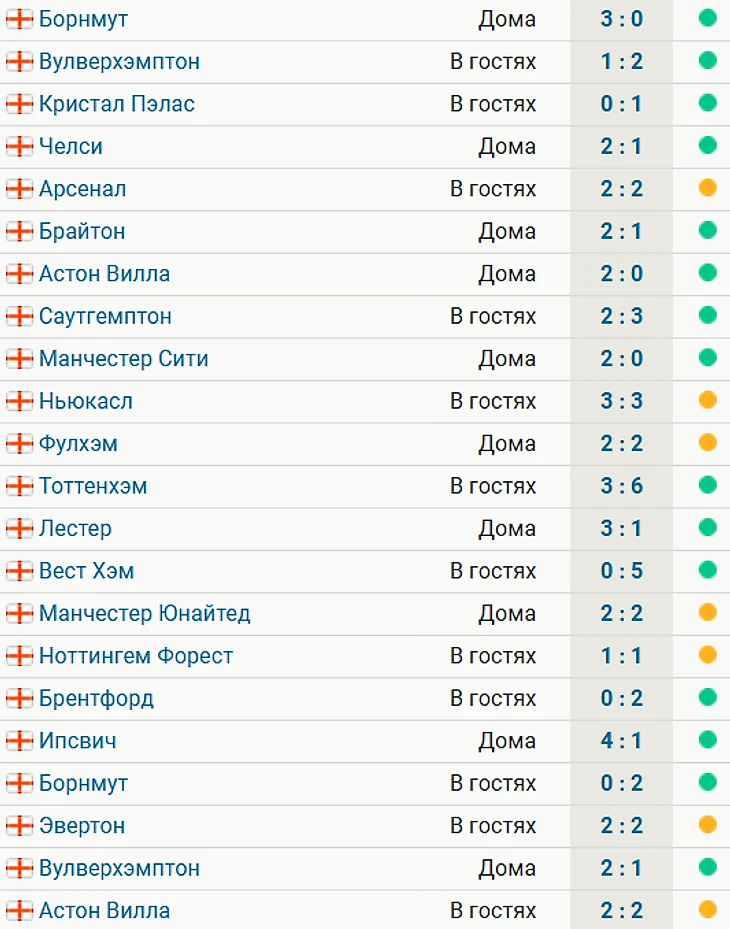Click orange draw dot in Эвертон row

coord(708,825)
